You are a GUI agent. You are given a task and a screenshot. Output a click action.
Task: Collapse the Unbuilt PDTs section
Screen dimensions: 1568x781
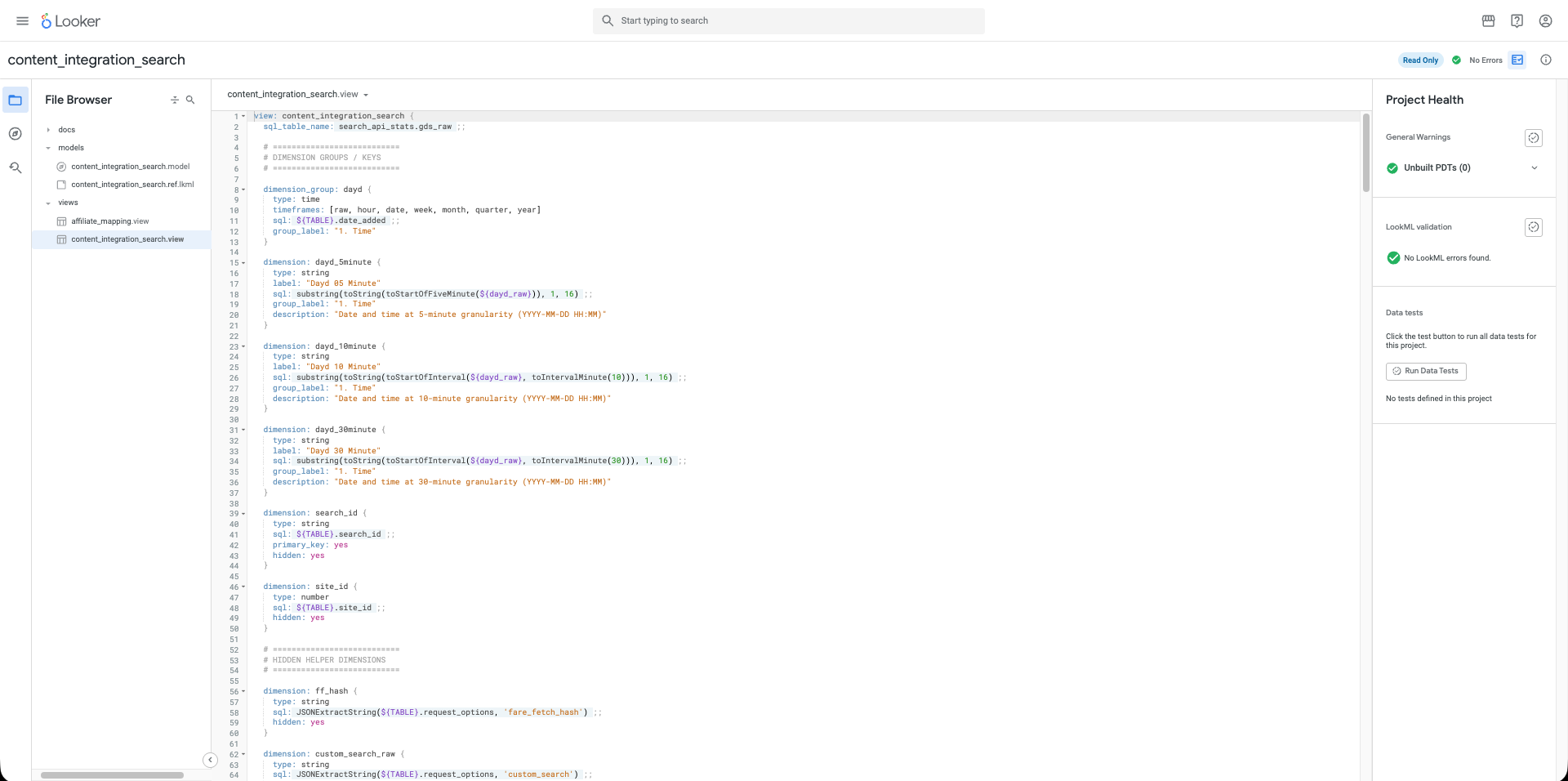(1535, 167)
